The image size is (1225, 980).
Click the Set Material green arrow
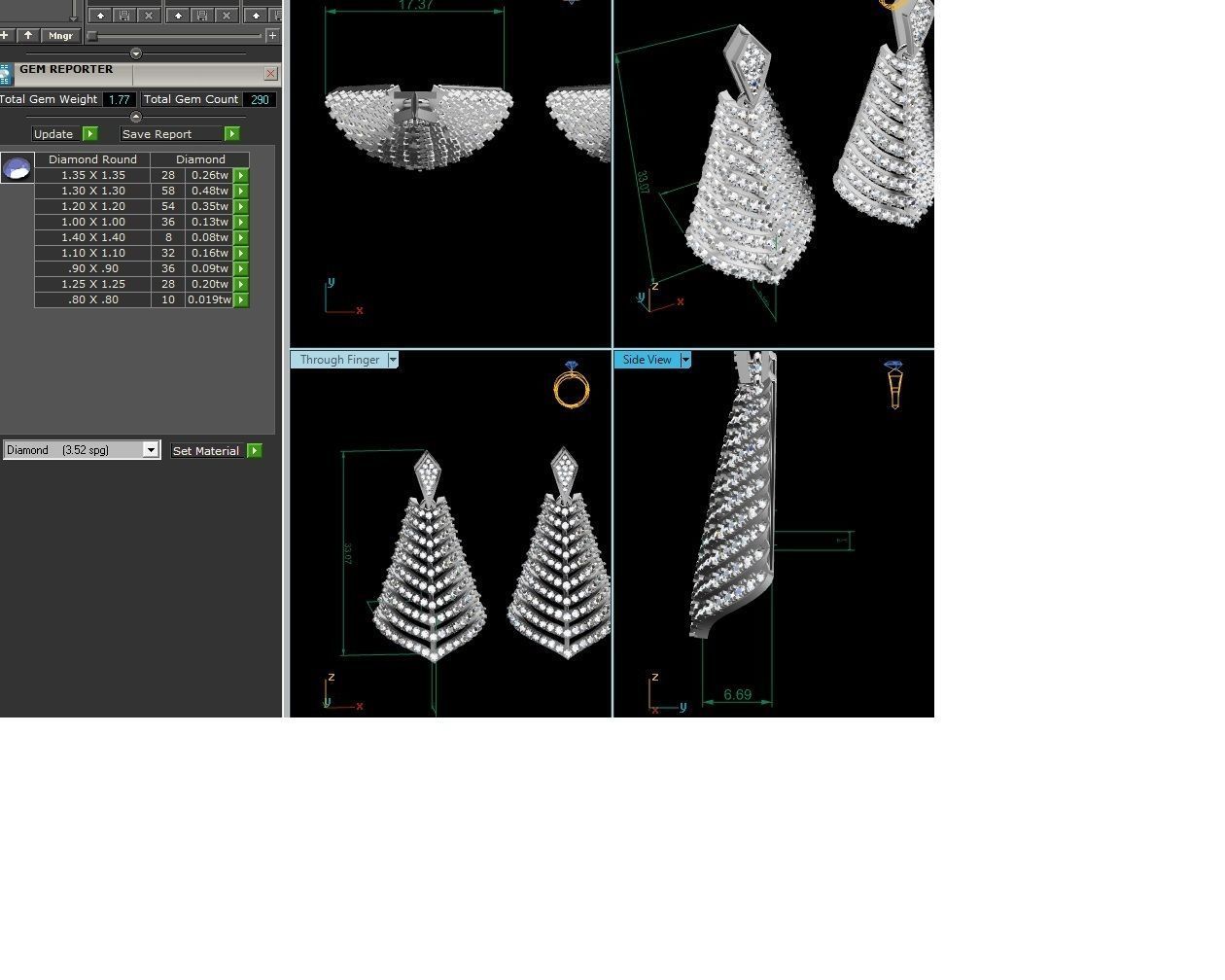point(255,450)
